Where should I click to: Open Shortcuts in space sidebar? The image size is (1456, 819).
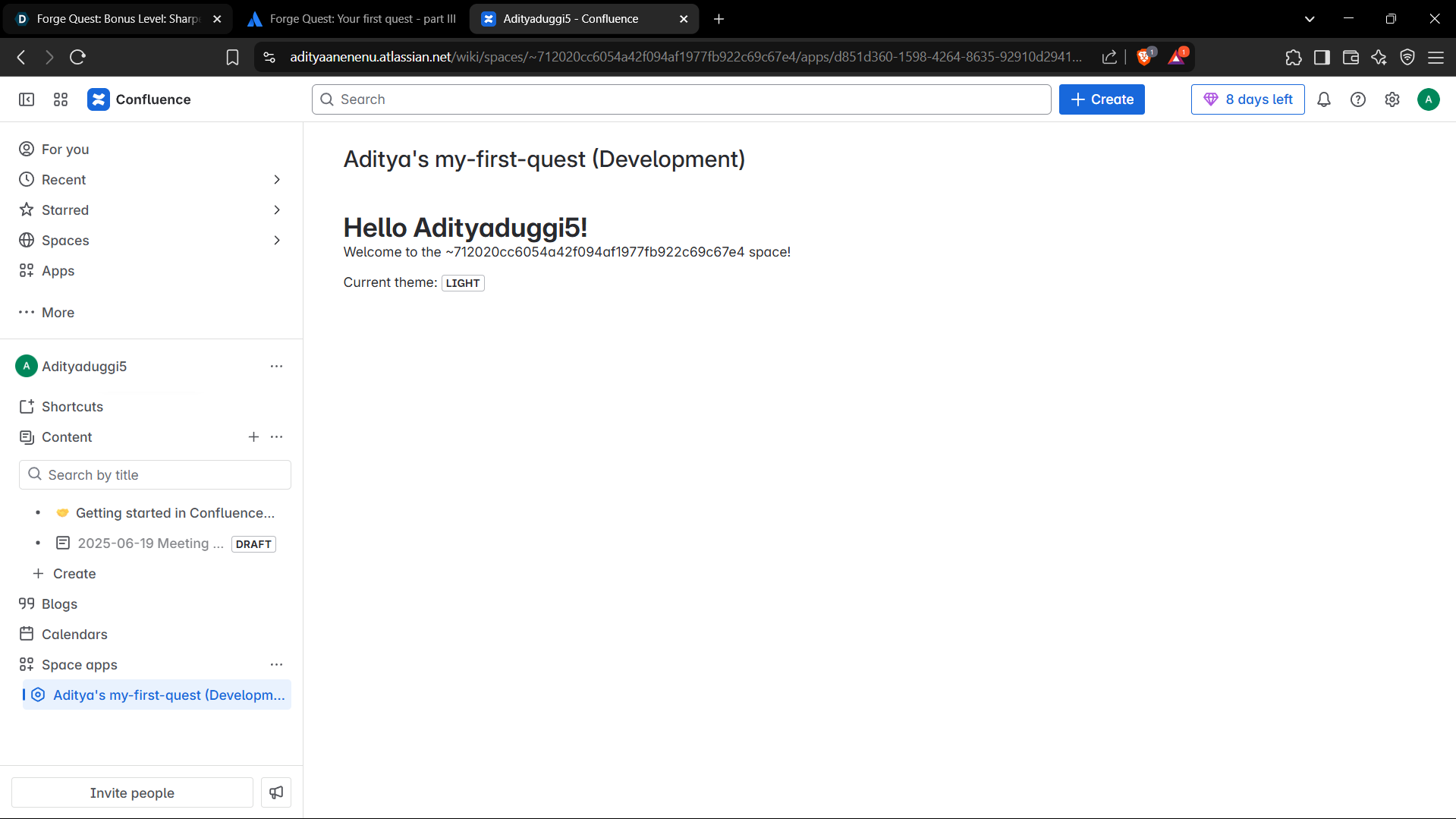click(72, 406)
